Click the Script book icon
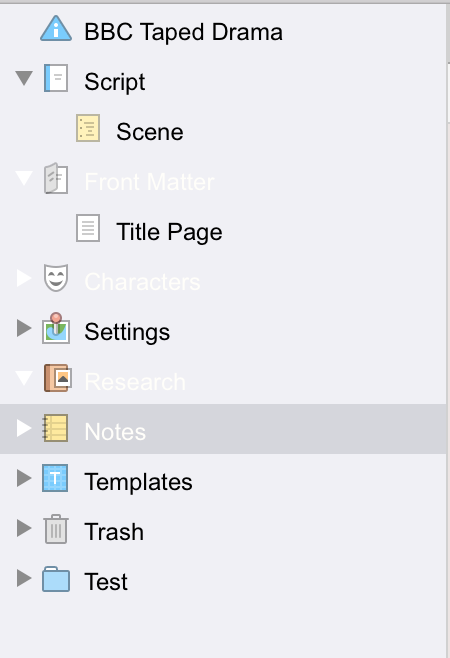Viewport: 450px width, 658px height. pyautogui.click(x=56, y=78)
